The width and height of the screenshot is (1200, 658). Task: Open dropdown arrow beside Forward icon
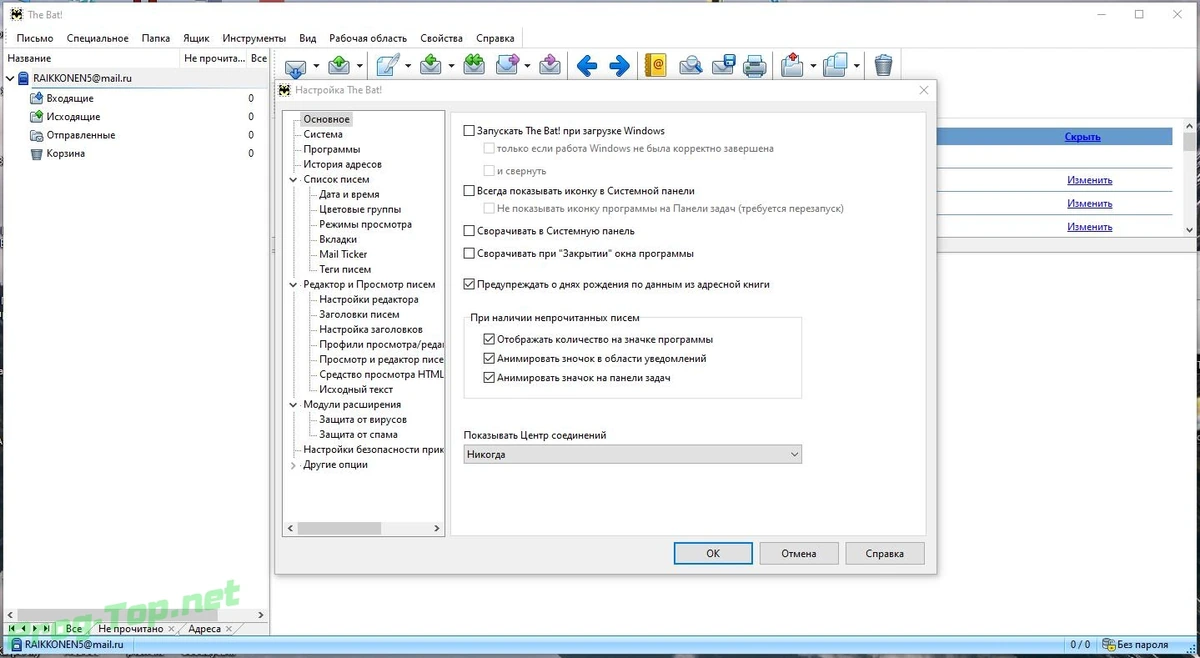click(x=528, y=67)
